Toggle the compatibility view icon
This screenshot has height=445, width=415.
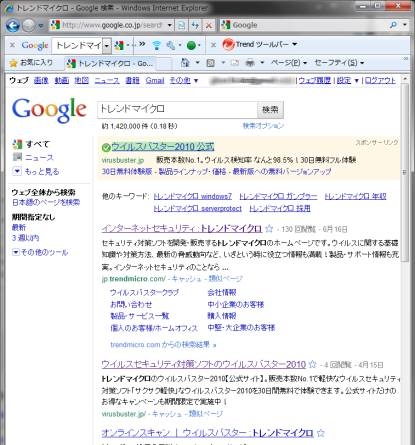coord(181,25)
